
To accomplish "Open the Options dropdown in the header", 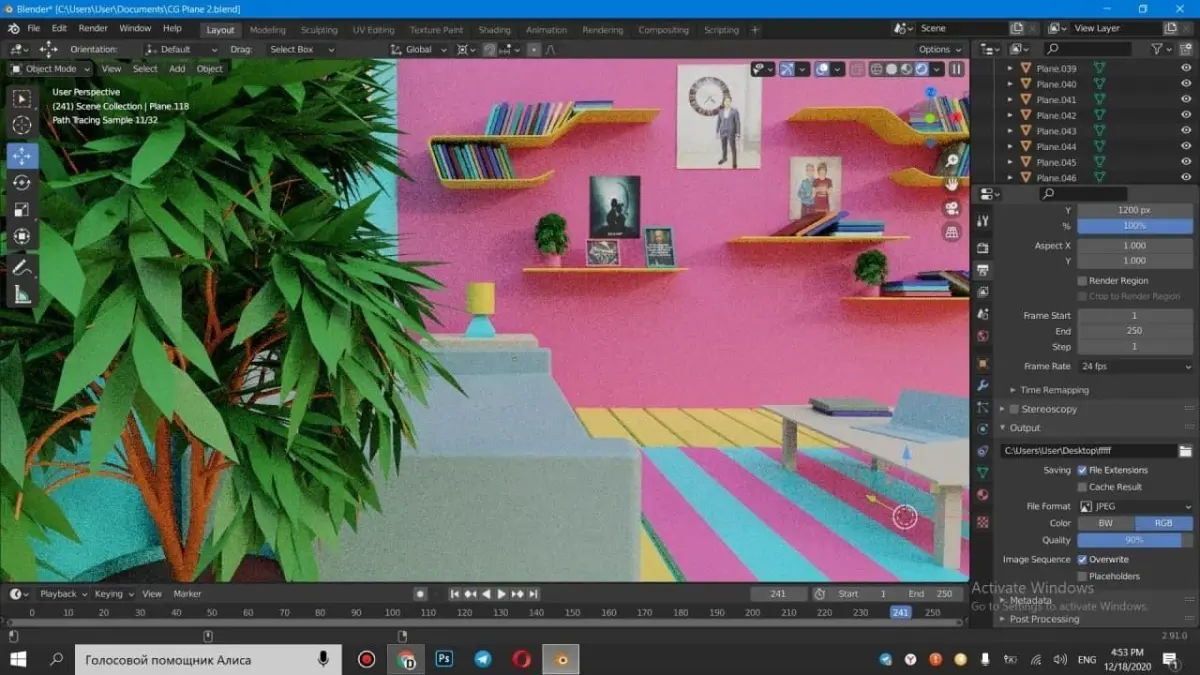I will coord(940,49).
